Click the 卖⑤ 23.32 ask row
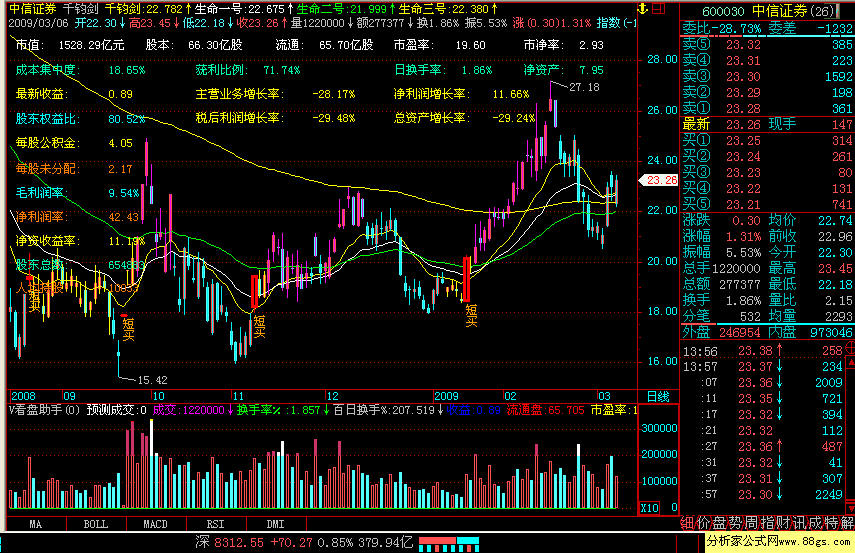 click(768, 45)
